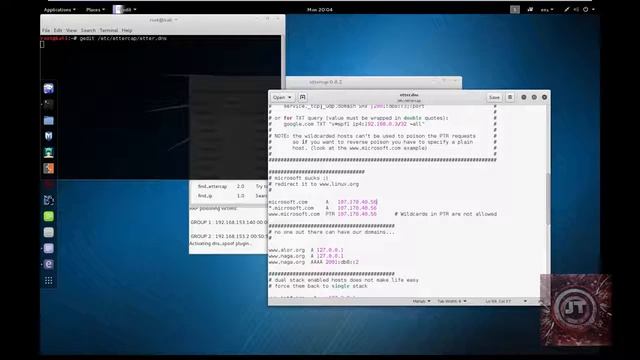
Task: Launch the Metasploit 'M' icon in dock
Action: pyautogui.click(x=49, y=136)
